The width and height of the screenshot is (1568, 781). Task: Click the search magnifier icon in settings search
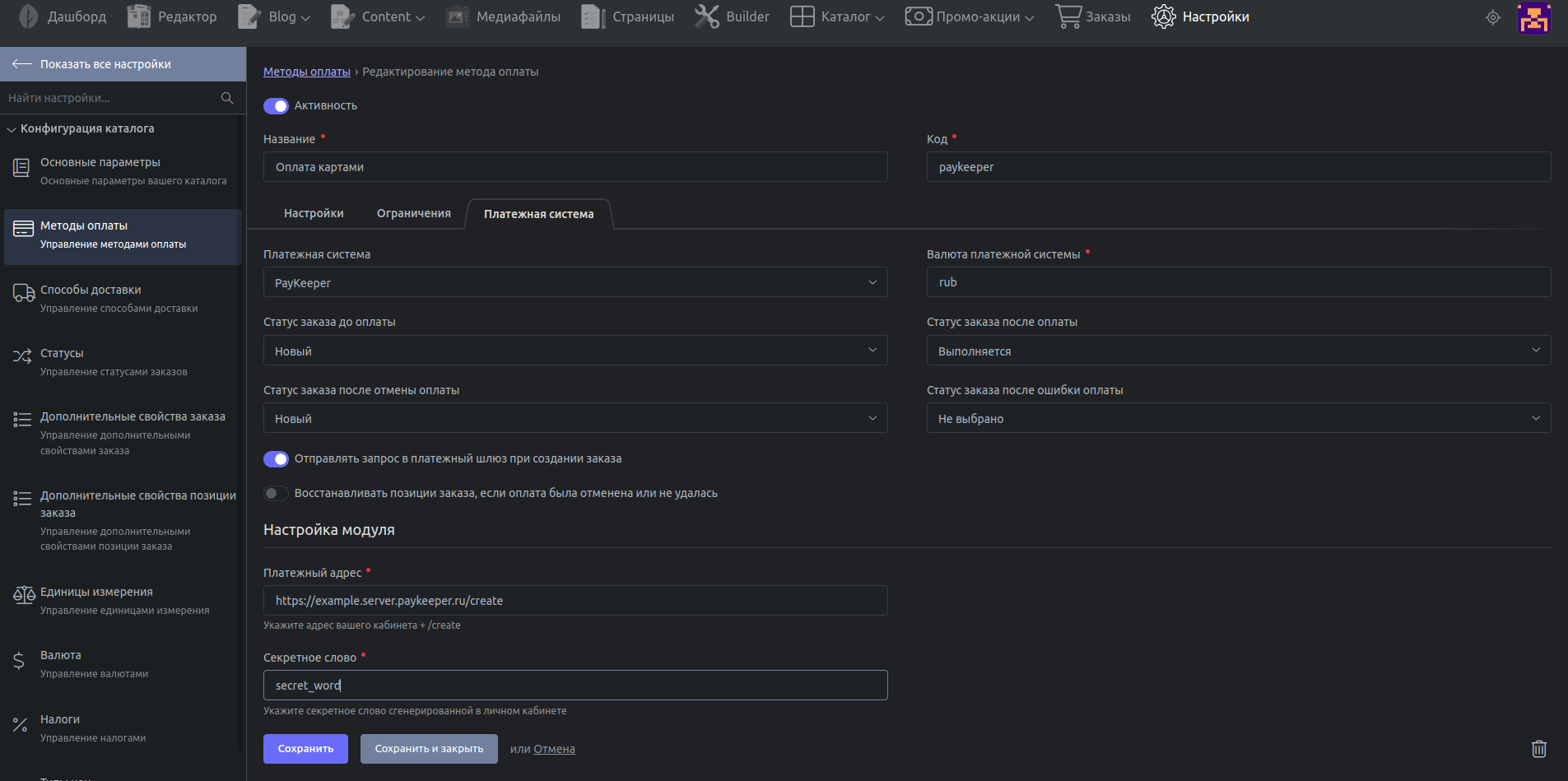click(x=227, y=98)
